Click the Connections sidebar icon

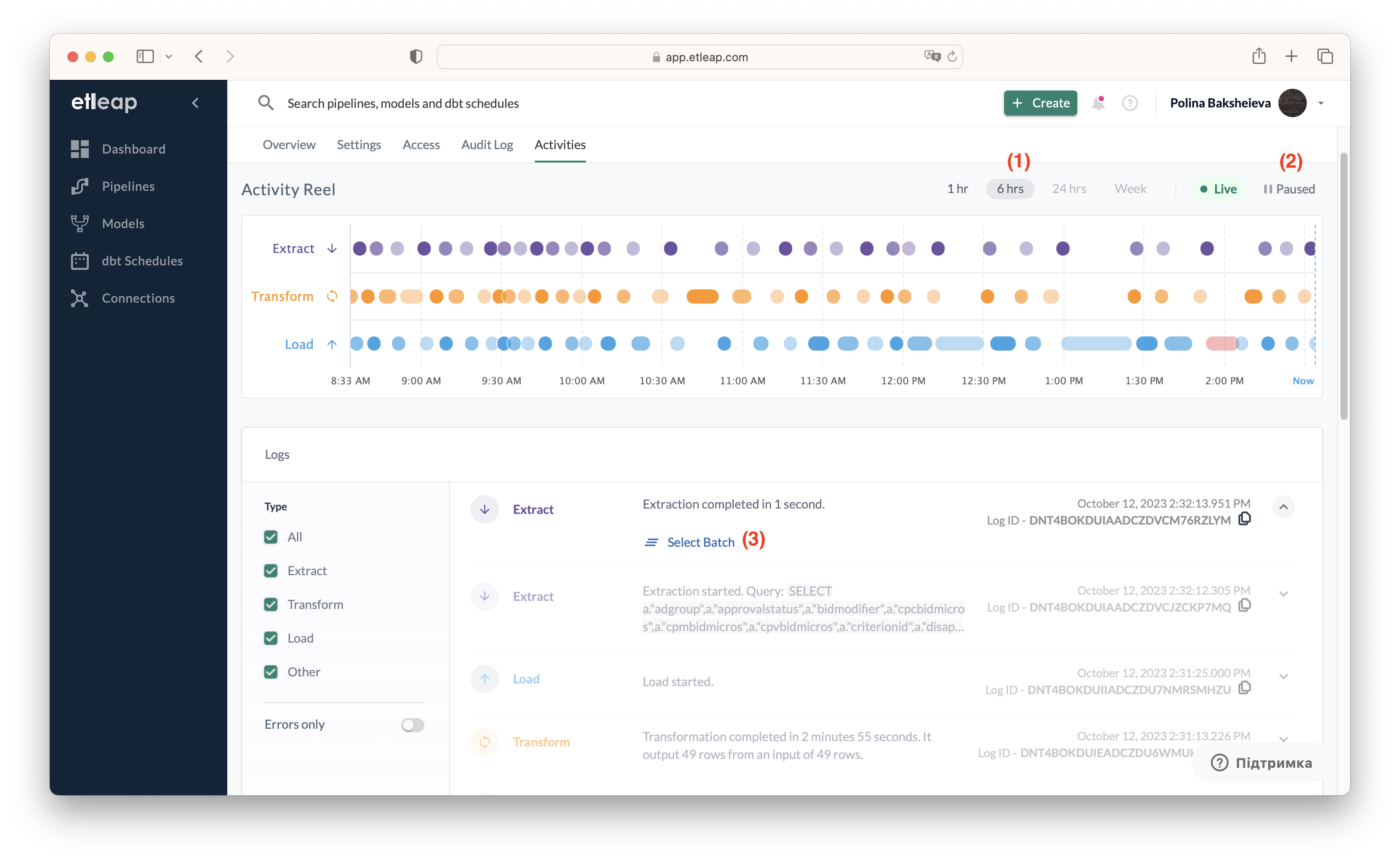click(x=80, y=298)
